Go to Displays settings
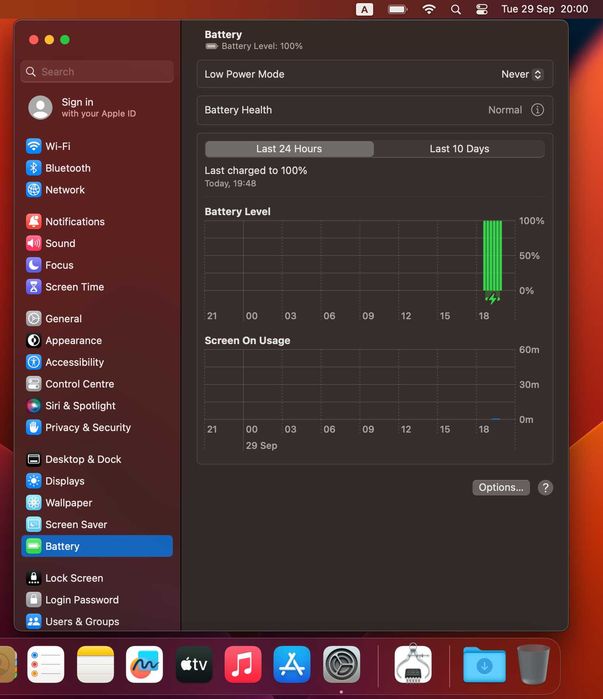Image resolution: width=603 pixels, height=699 pixels. [97, 481]
